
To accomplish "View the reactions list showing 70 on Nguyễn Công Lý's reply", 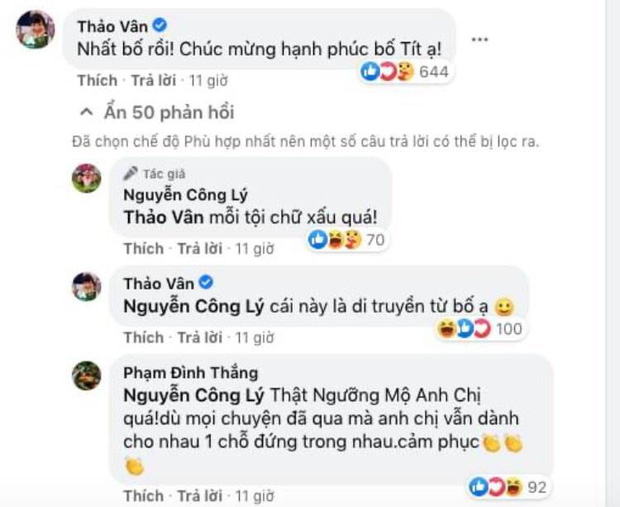I will (347, 240).
